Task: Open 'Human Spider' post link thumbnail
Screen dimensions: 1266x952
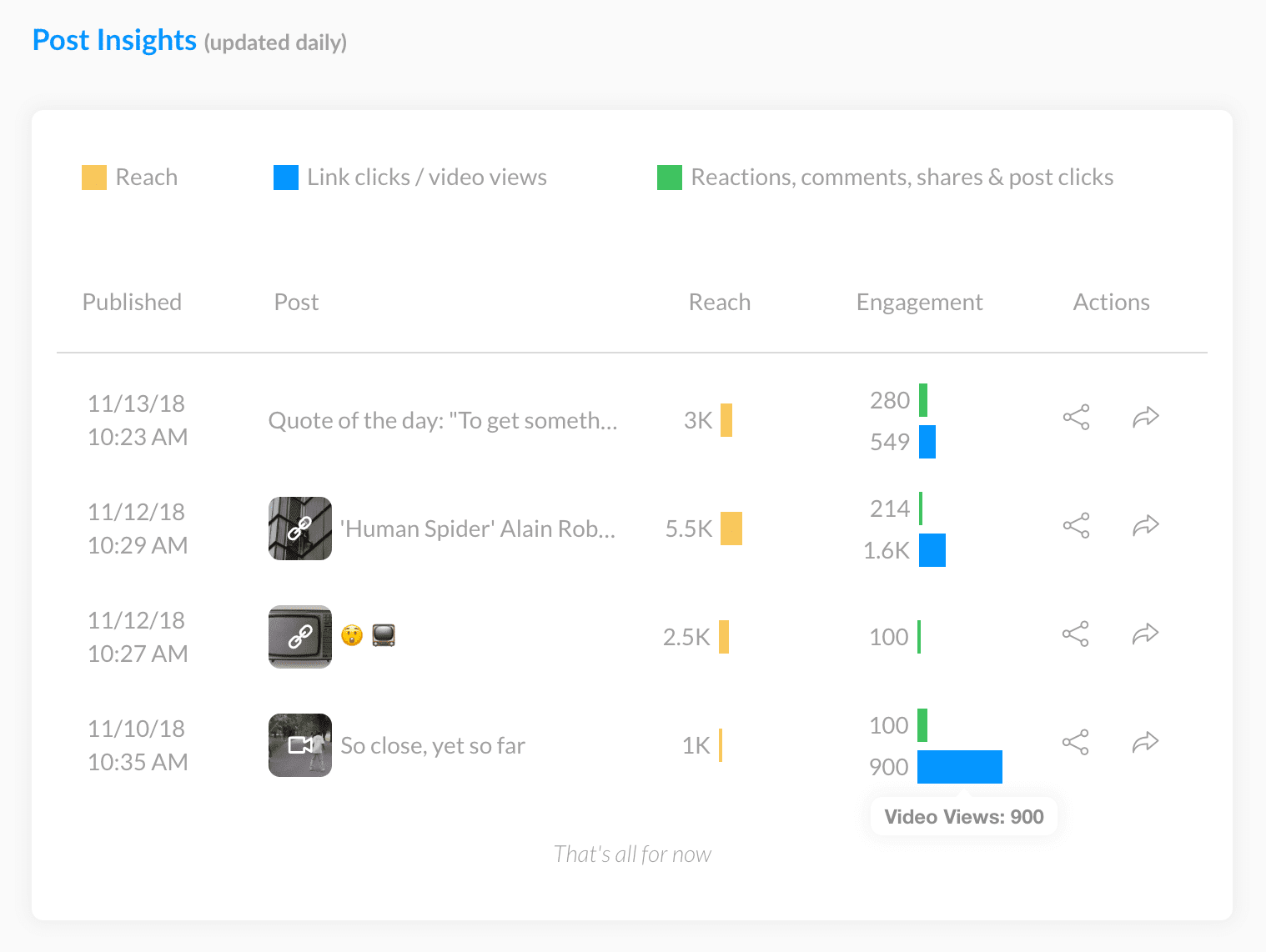Action: click(x=300, y=529)
